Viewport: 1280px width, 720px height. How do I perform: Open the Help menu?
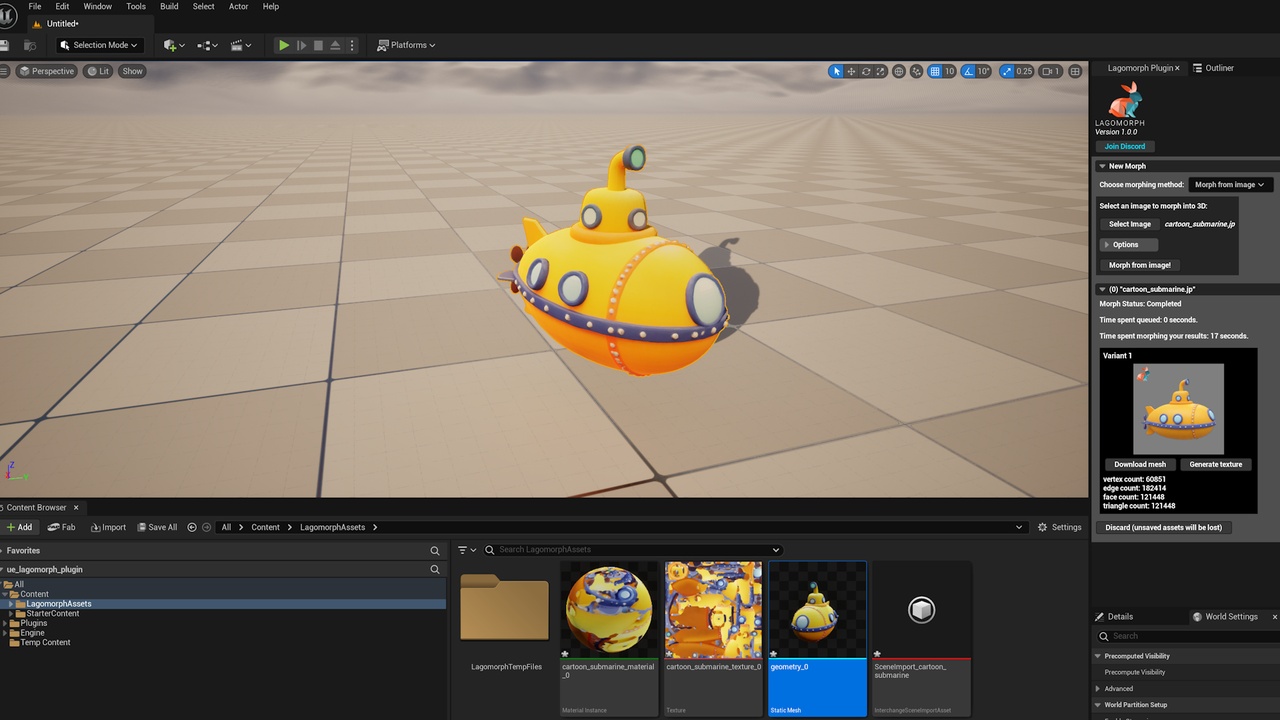tap(271, 6)
